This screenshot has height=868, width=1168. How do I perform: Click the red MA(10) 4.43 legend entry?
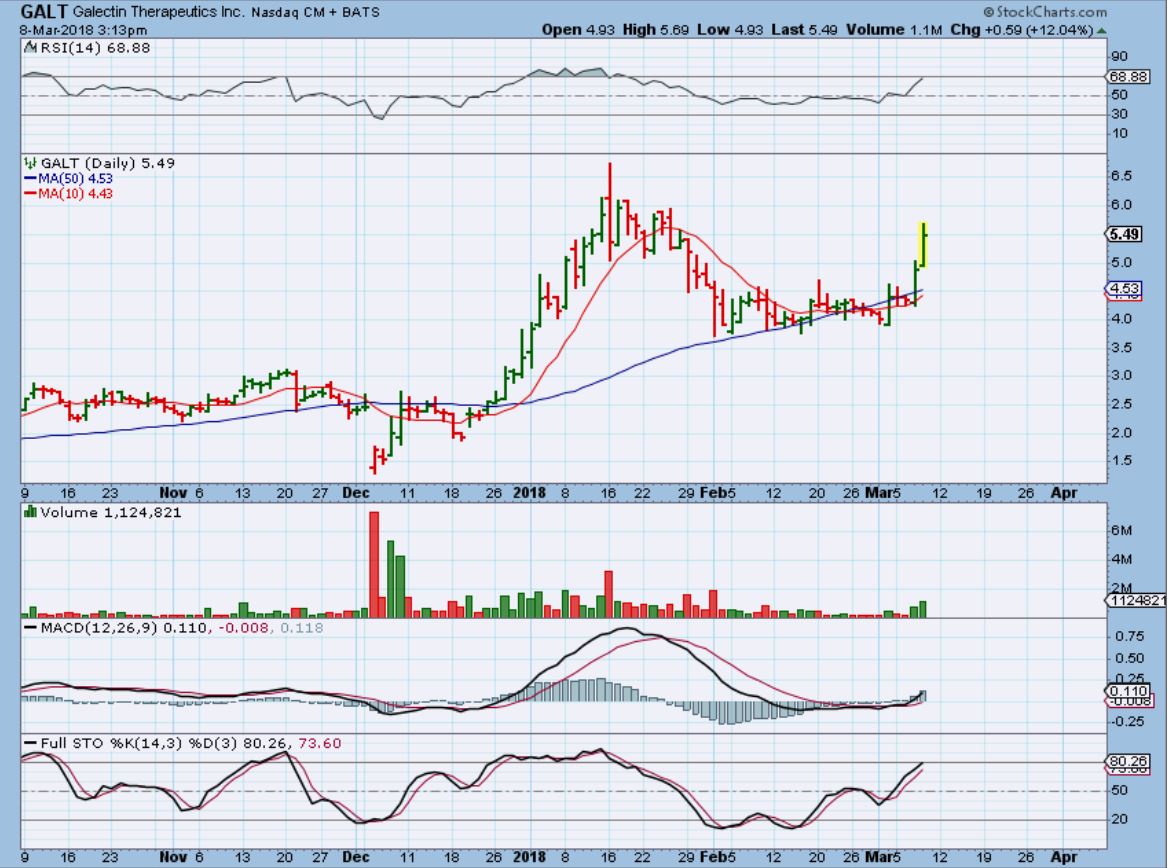click(70, 194)
